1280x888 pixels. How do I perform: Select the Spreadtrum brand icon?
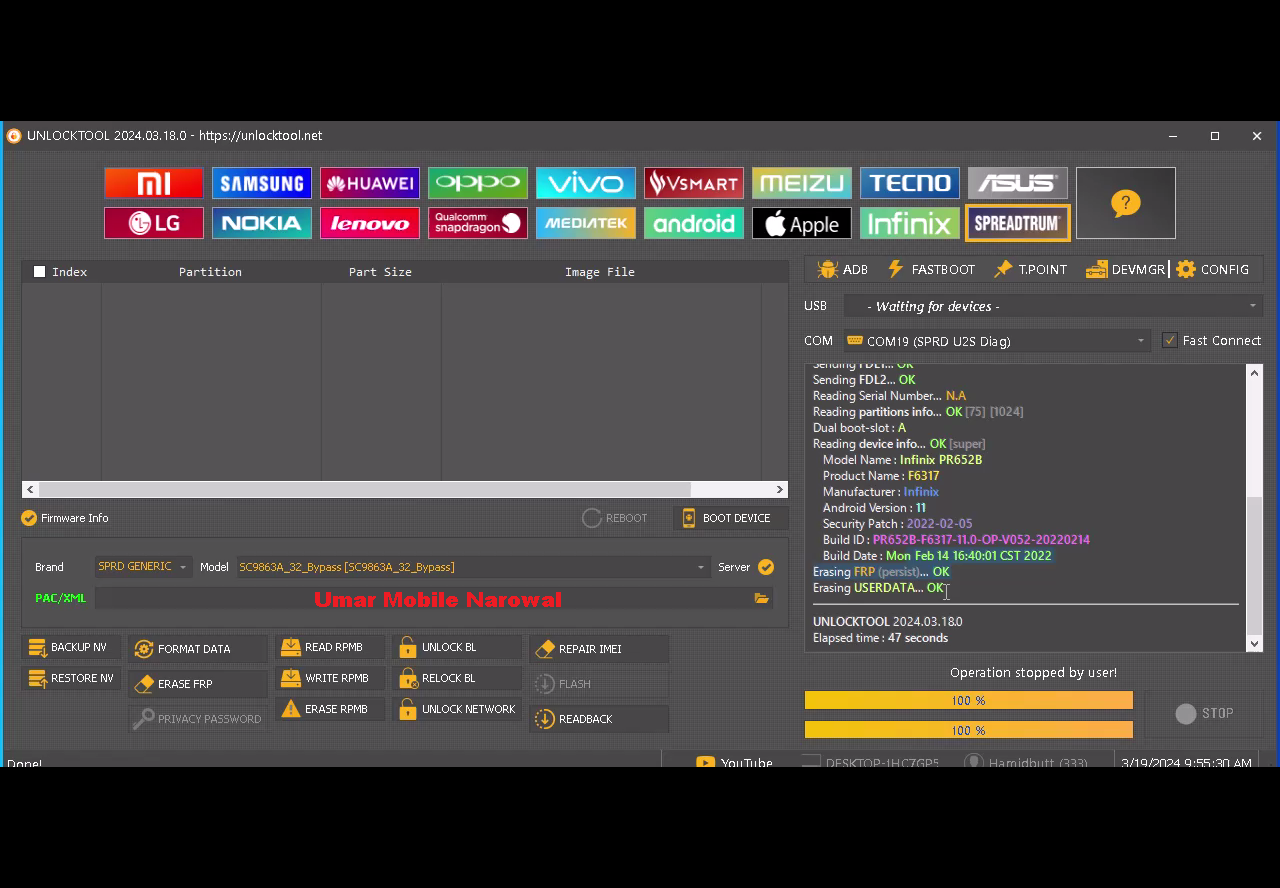(x=1018, y=223)
